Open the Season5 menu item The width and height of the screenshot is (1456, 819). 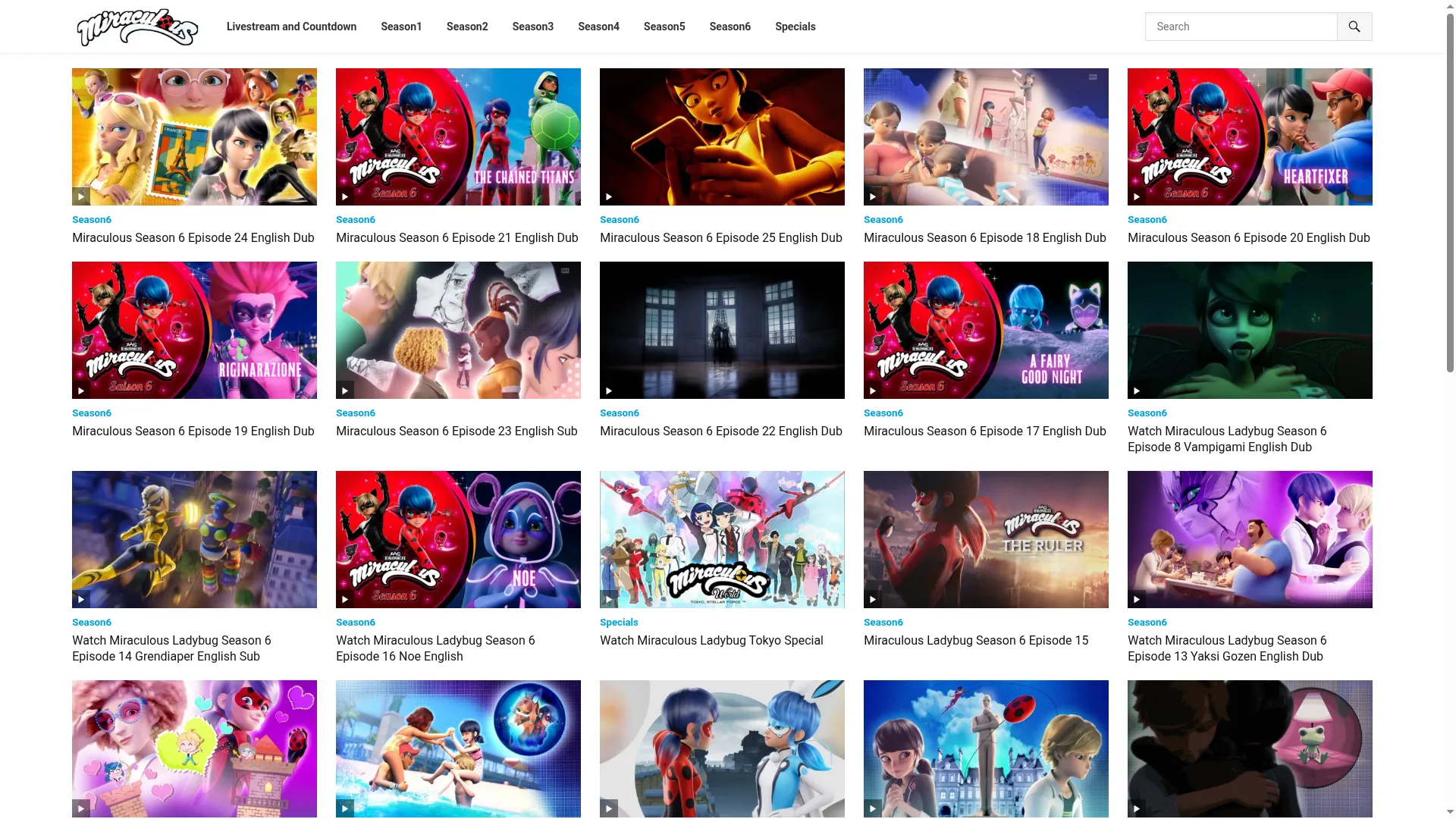664,27
